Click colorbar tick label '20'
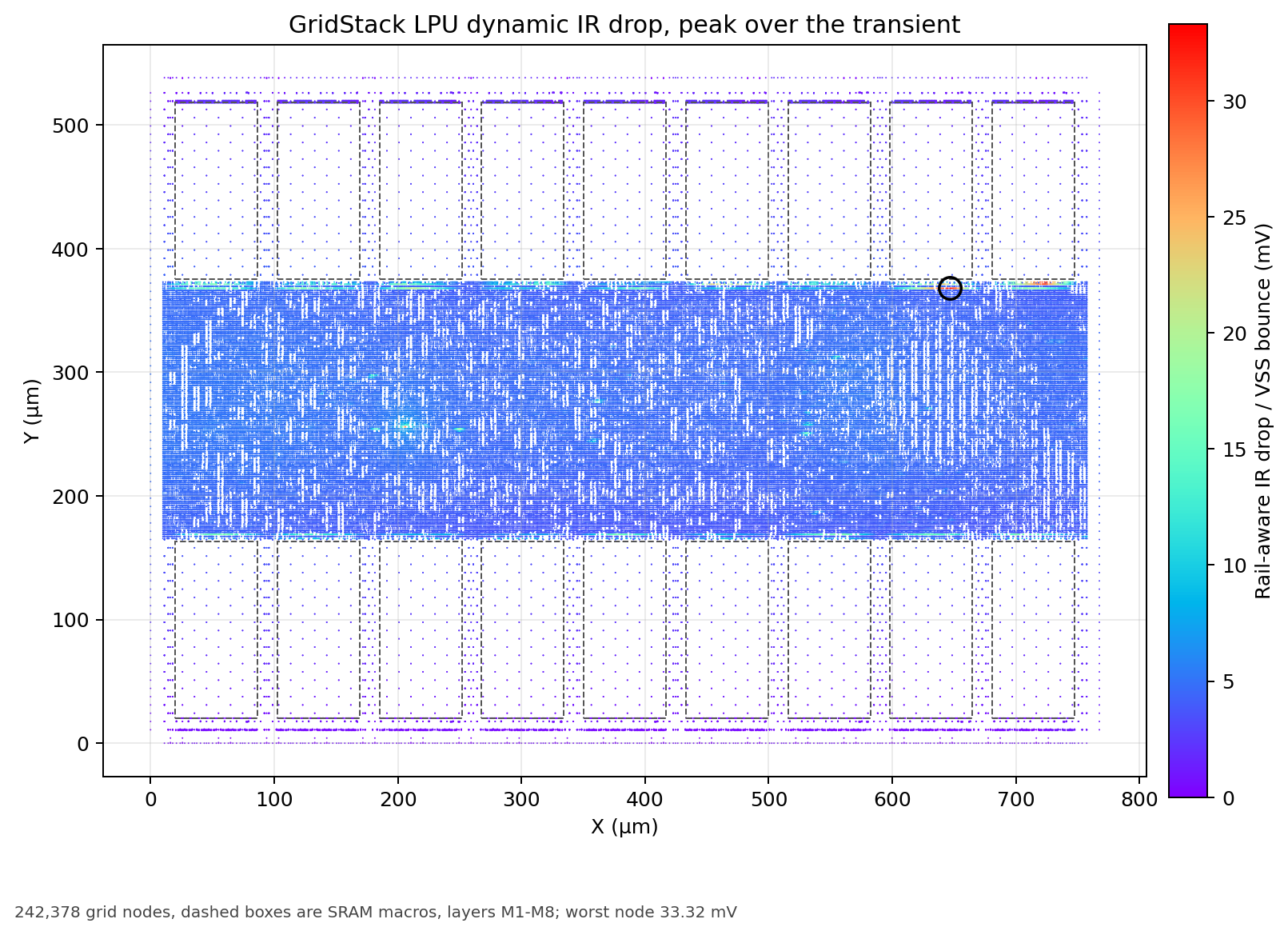1288x935 pixels. [x=1235, y=334]
